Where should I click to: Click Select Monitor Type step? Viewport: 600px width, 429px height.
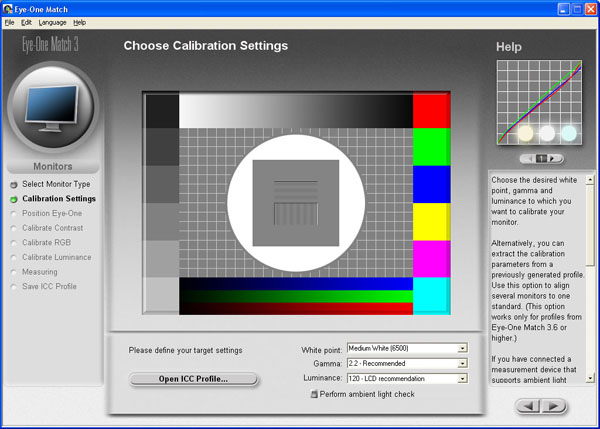(x=56, y=184)
